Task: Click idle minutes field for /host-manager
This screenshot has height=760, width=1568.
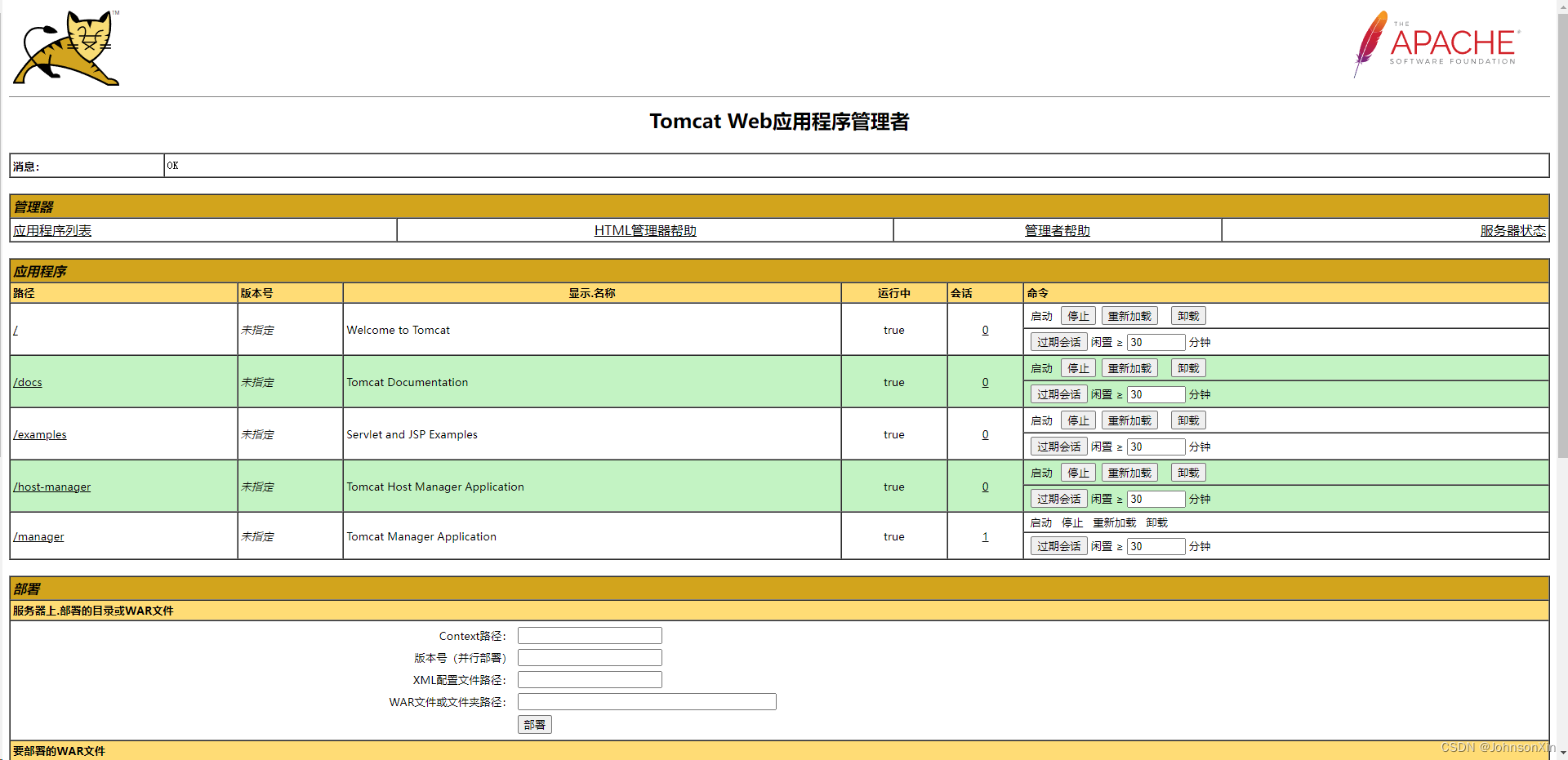Action: pyautogui.click(x=1156, y=499)
